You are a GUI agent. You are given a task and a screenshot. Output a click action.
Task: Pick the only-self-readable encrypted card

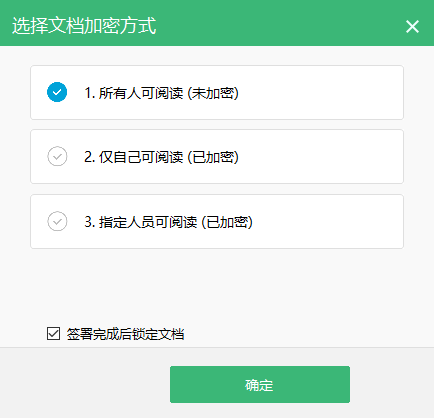pyautogui.click(x=217, y=157)
